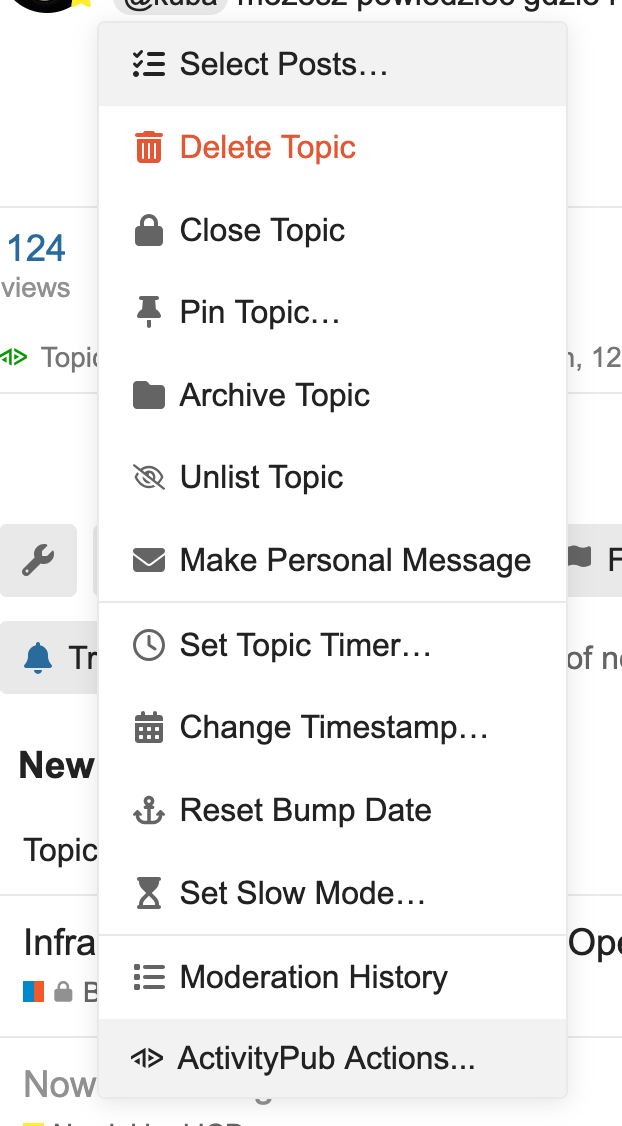Click the red trash can icon
622x1126 pixels.
[149, 147]
